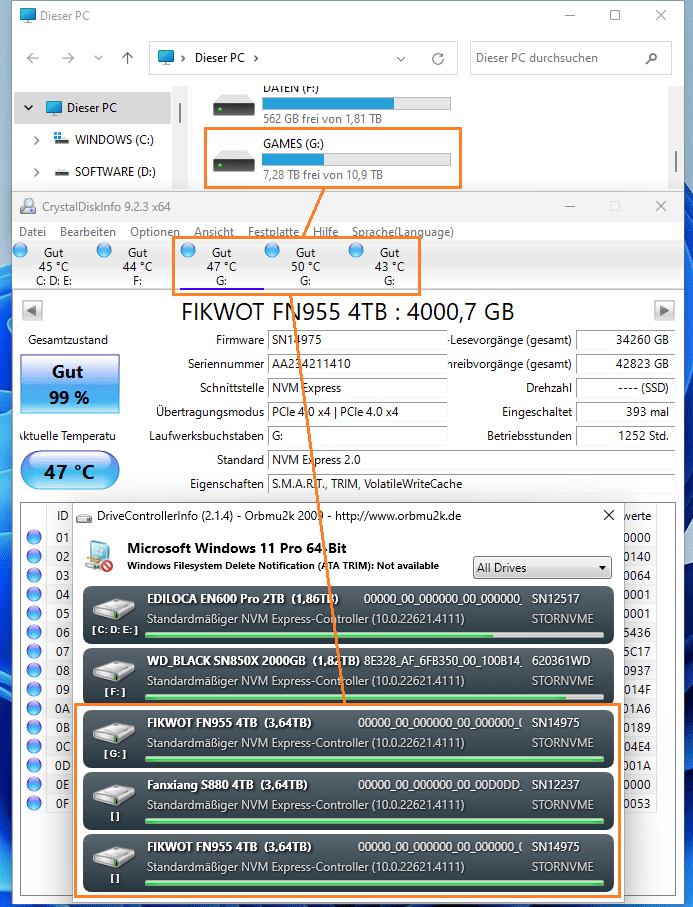
Task: Select Fanxiang S880 4TB drive entry
Action: click(348, 801)
